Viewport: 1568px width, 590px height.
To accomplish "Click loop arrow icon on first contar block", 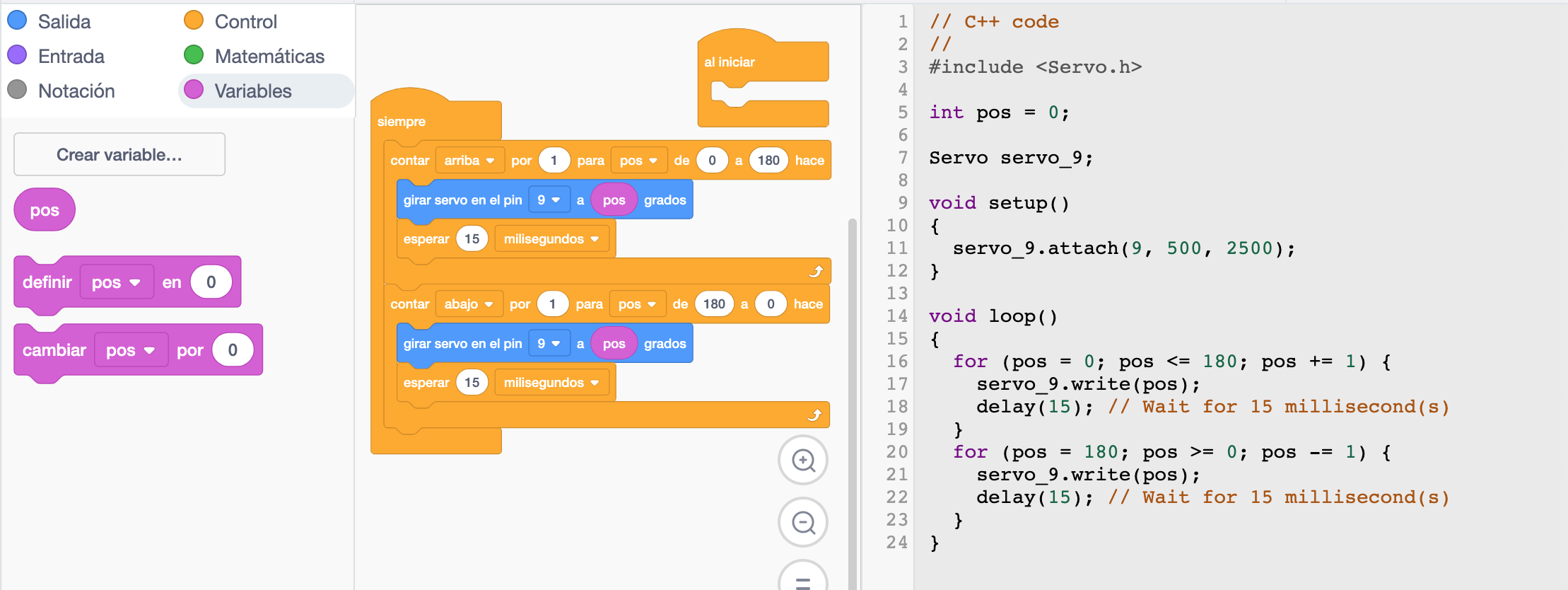I will click(815, 272).
